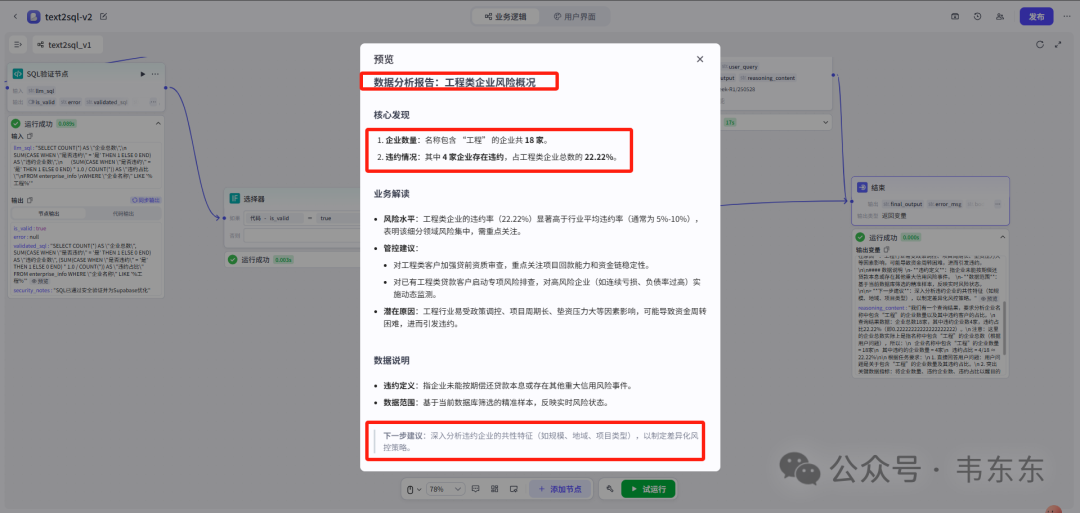This screenshot has height=513, width=1080.
Task: Select the 节点输出 tab
Action: click(x=50, y=213)
